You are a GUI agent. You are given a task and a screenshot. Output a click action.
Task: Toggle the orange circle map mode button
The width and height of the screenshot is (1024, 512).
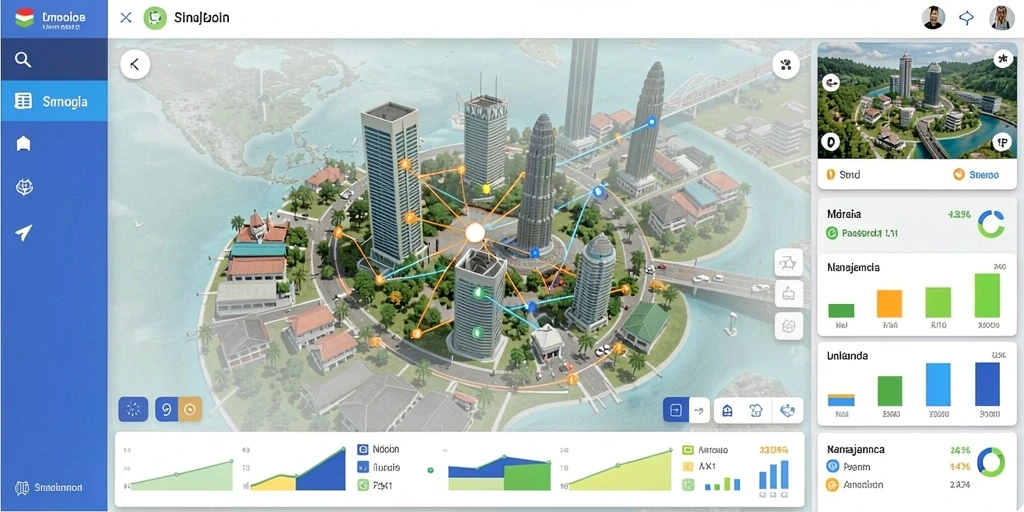190,409
